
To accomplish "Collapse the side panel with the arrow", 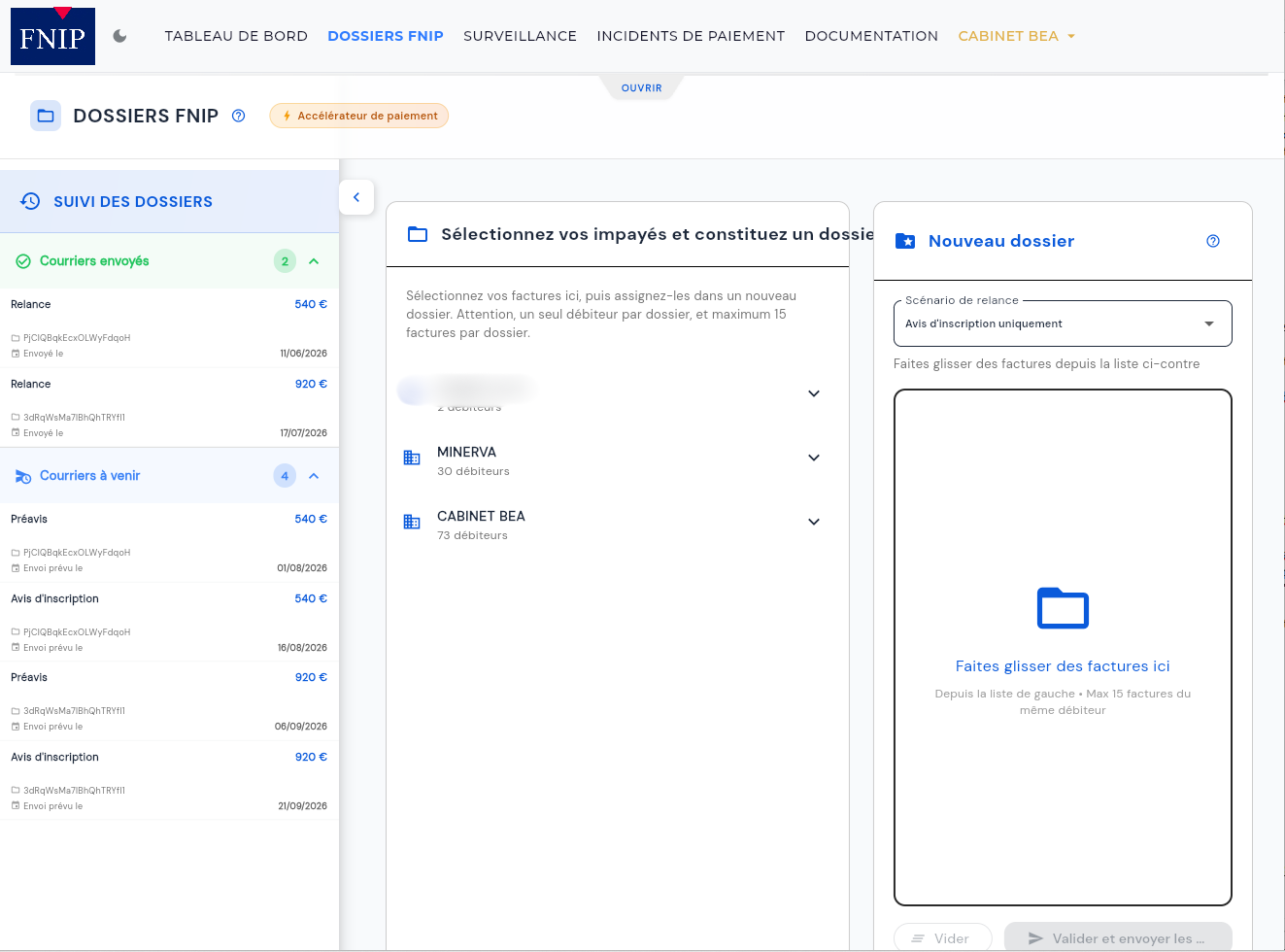I will pyautogui.click(x=356, y=197).
